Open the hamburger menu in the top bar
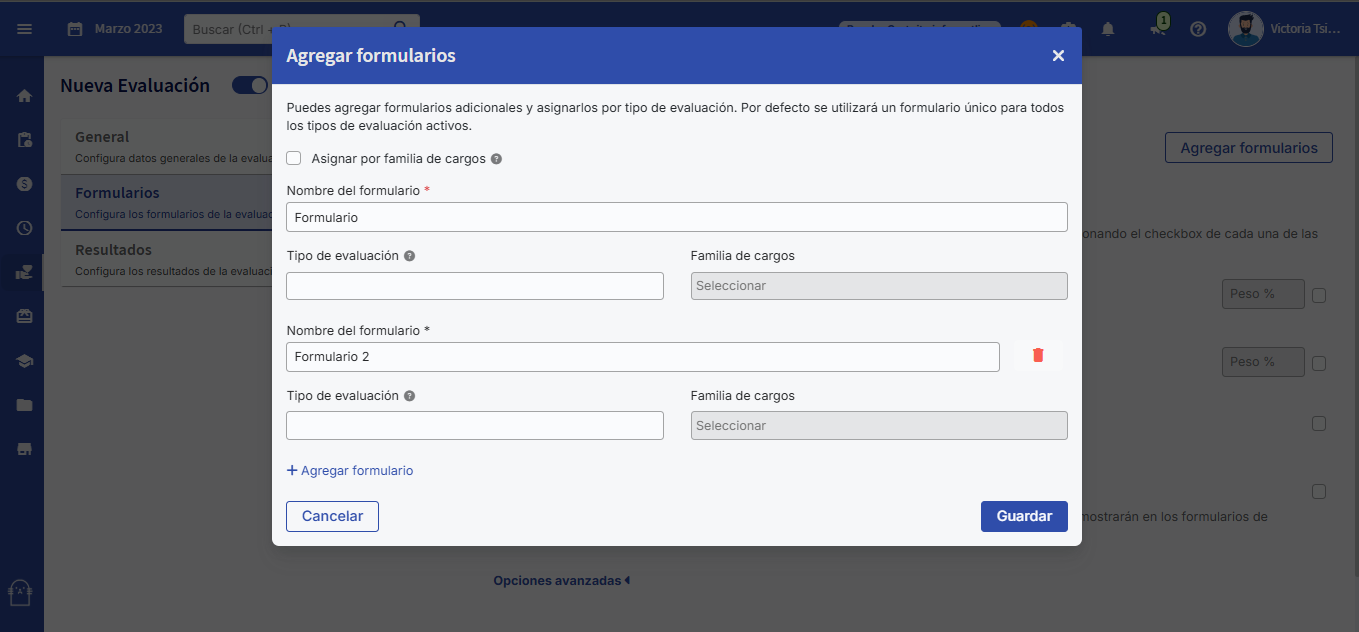Screen dimensions: 1359x632 (x=24, y=29)
